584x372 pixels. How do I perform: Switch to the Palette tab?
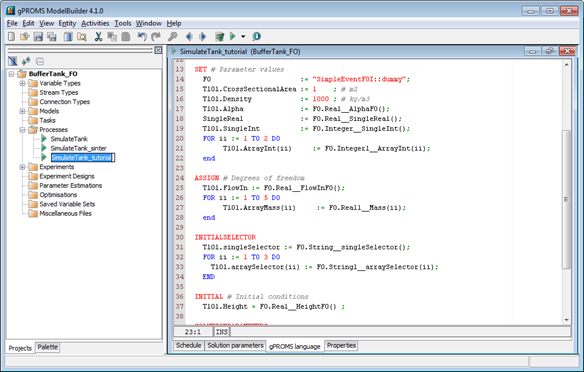click(x=48, y=347)
